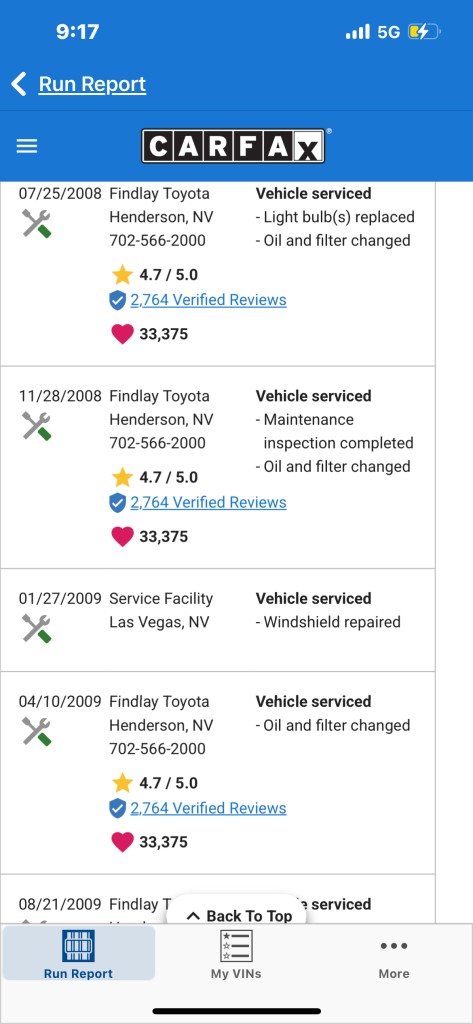Open the Run Report bottom tab
The image size is (473, 1024).
[x=78, y=953]
